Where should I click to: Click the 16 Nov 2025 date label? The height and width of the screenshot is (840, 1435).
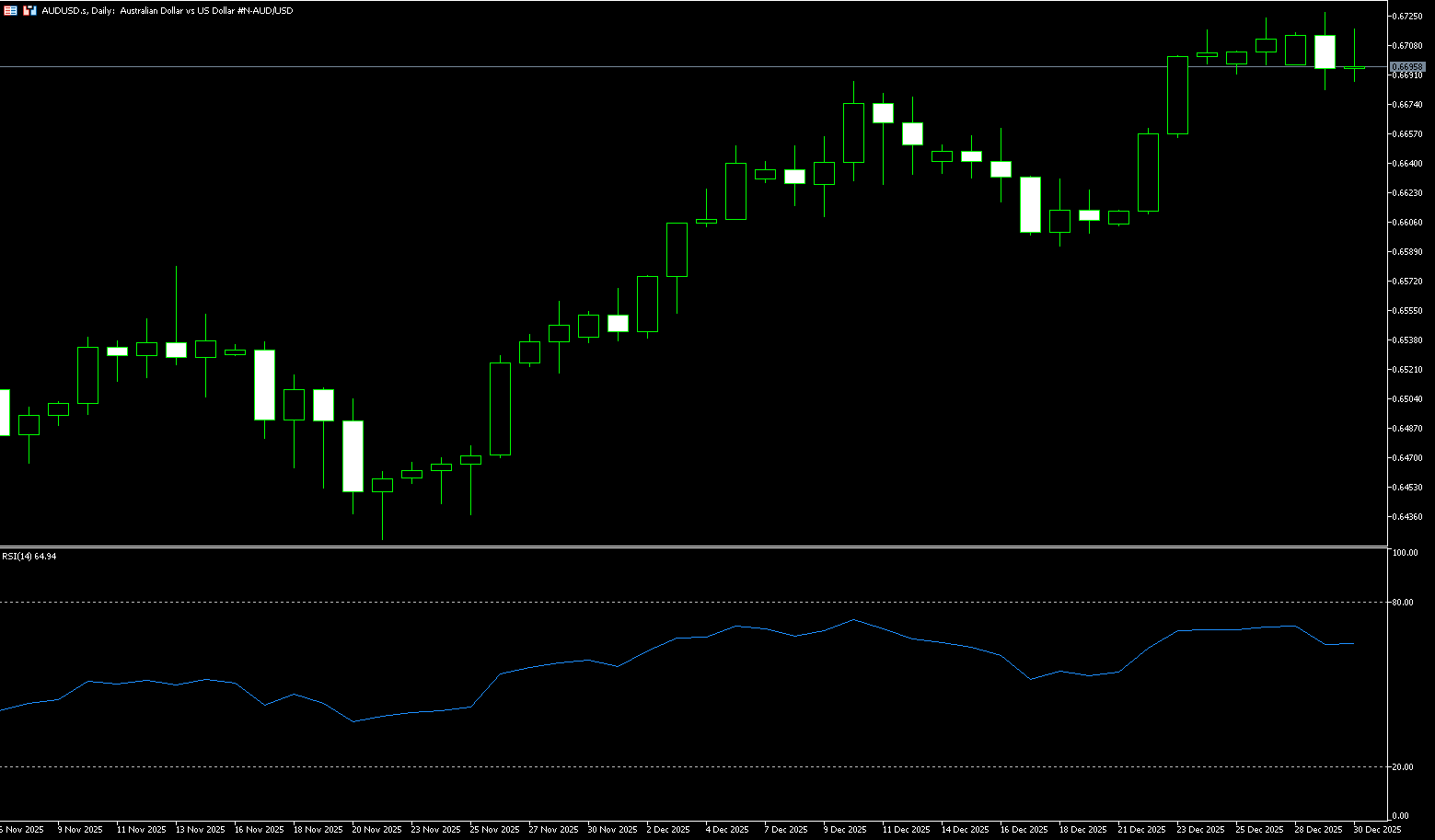(260, 830)
